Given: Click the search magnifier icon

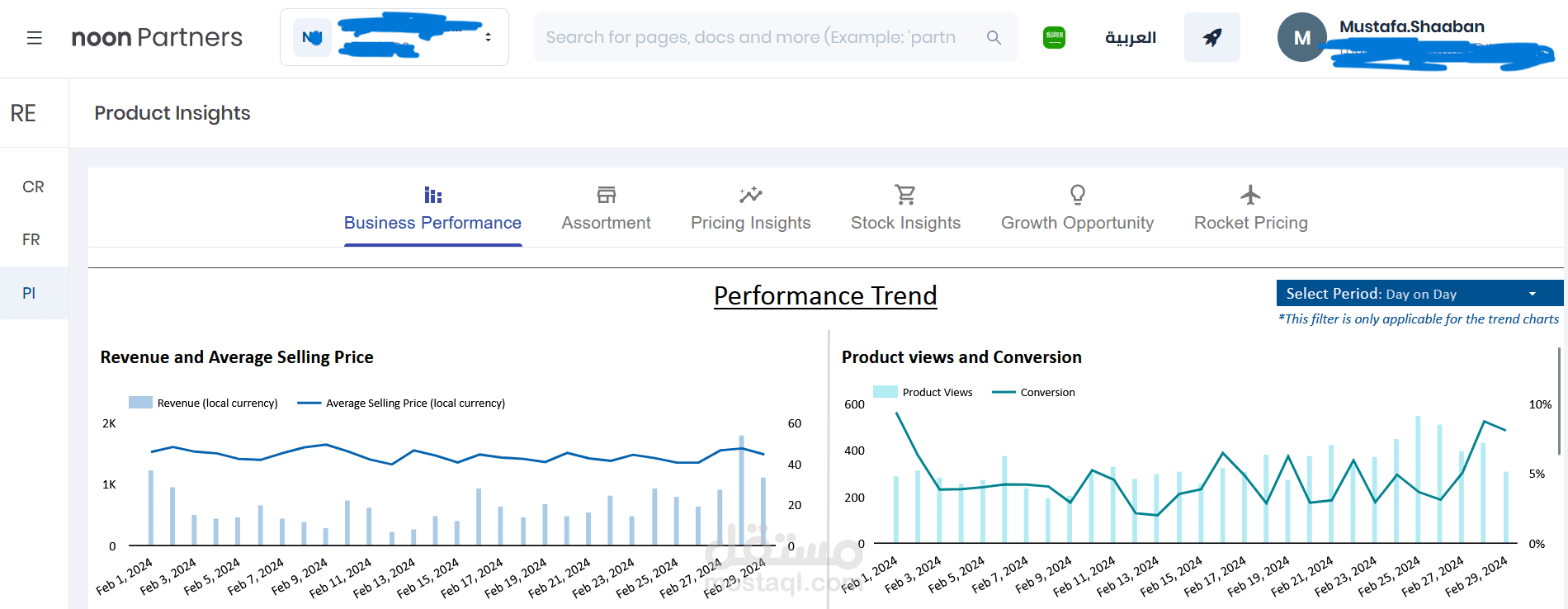Looking at the screenshot, I should pos(994,37).
